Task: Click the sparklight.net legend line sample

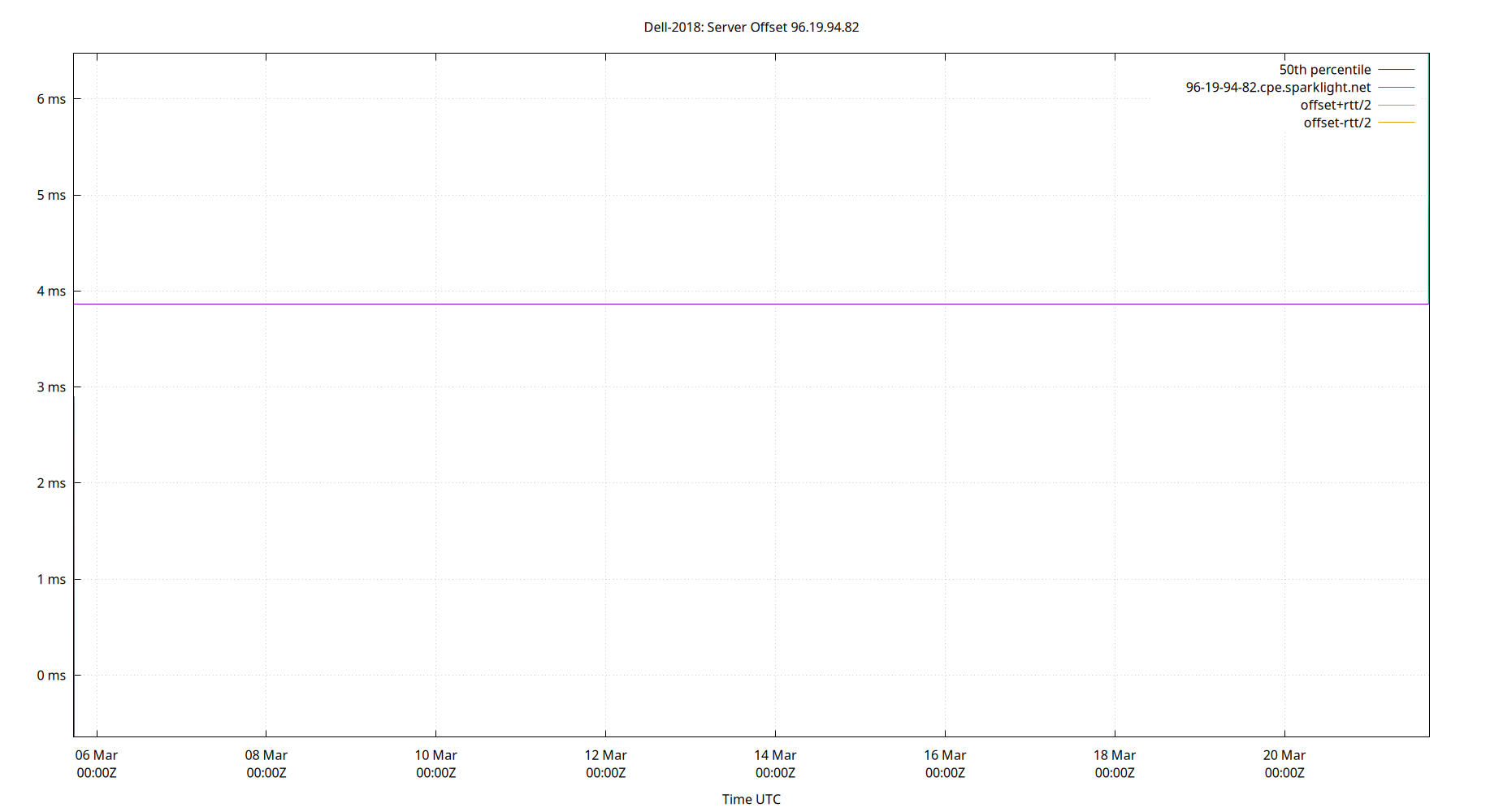Action: tap(1395, 87)
